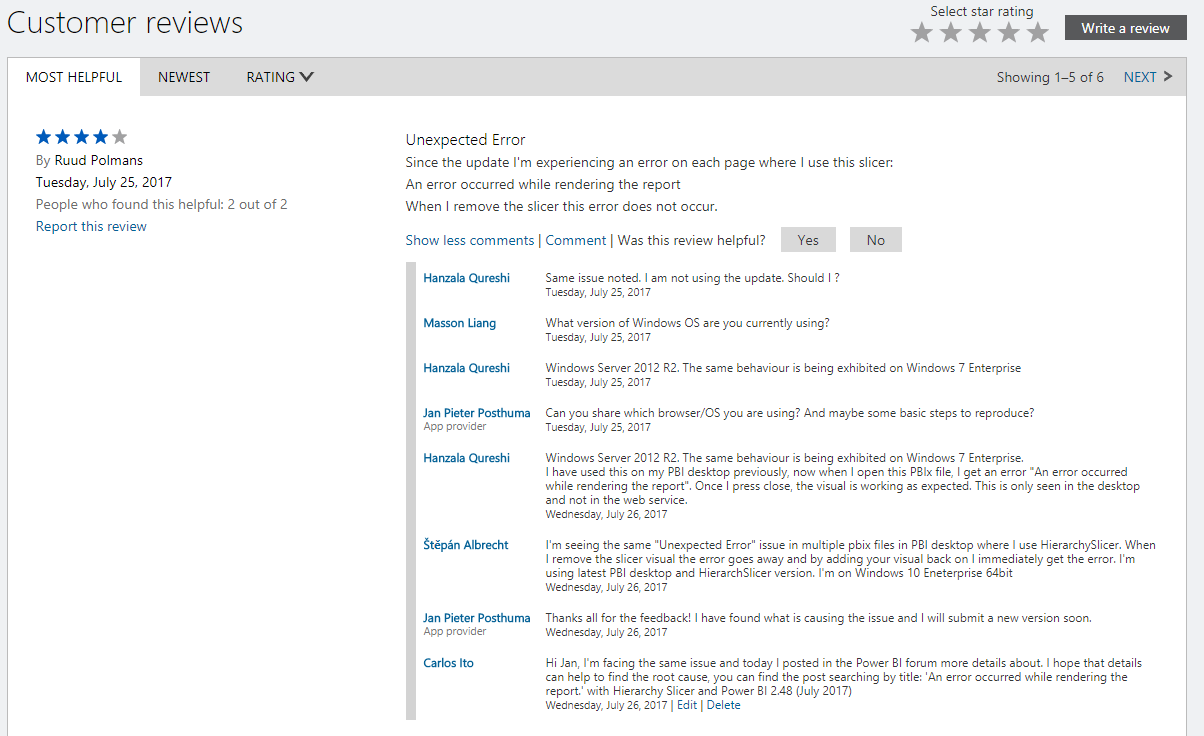Open Štěpán Albrecht's profile link
Image resolution: width=1204 pixels, height=736 pixels.
pos(466,545)
